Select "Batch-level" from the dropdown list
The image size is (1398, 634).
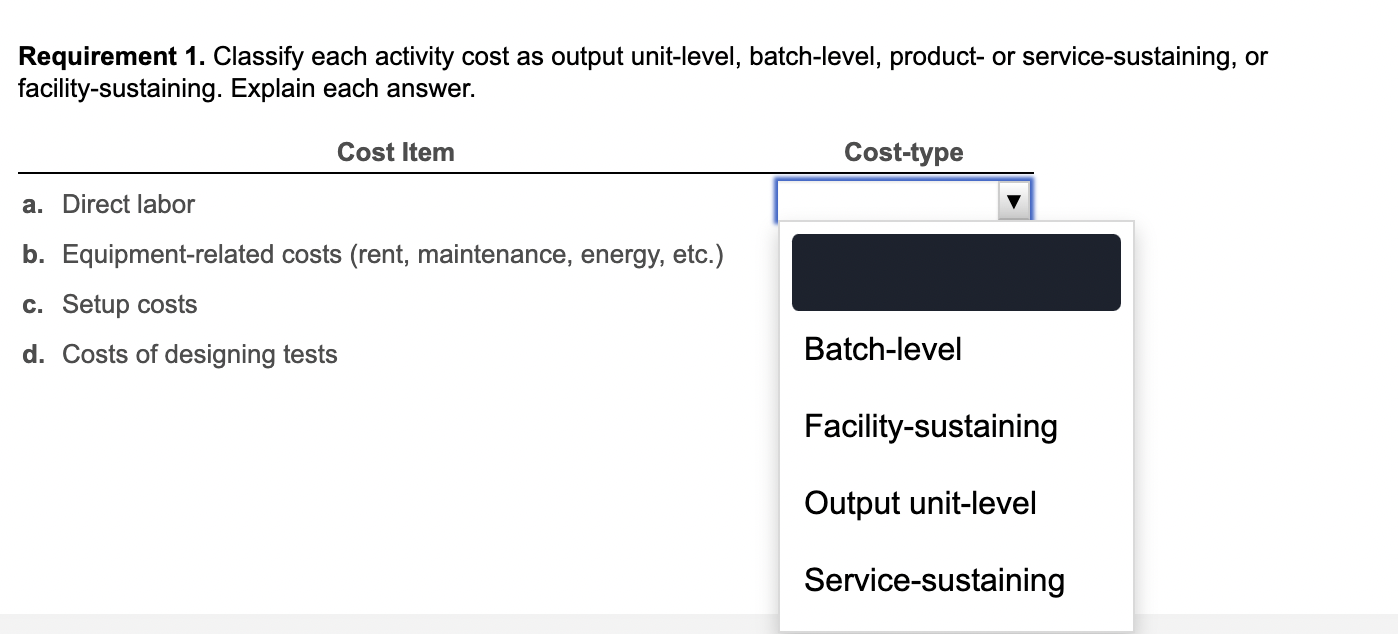[x=881, y=349]
